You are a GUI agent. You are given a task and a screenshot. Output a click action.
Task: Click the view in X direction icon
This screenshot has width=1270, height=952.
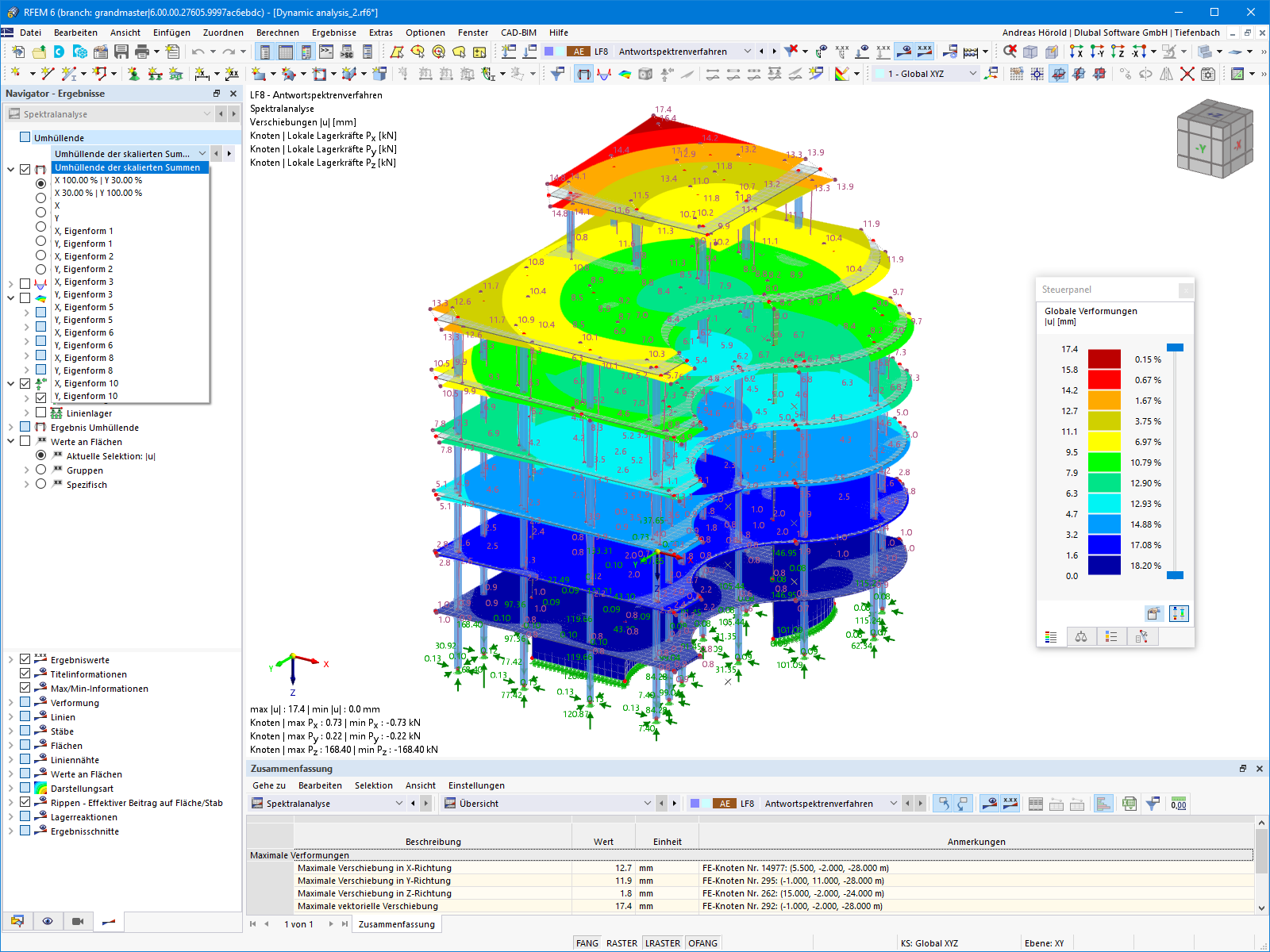point(1076,52)
